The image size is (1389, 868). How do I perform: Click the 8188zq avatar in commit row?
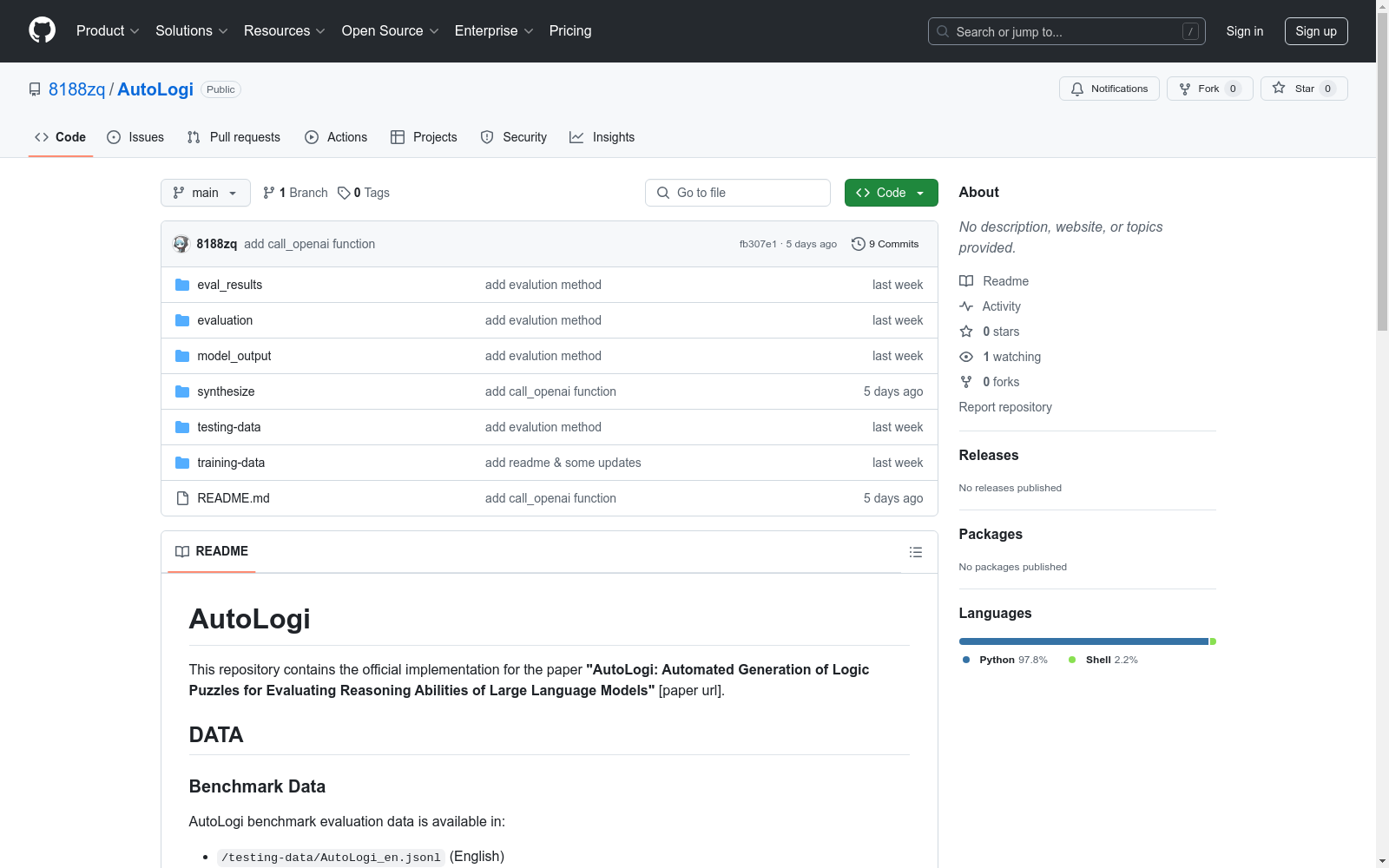181,244
